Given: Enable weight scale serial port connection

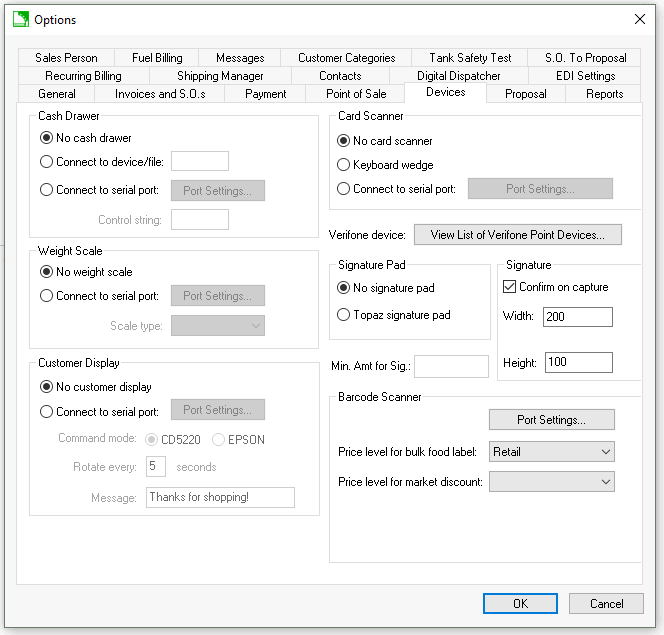Looking at the screenshot, I should [x=47, y=296].
